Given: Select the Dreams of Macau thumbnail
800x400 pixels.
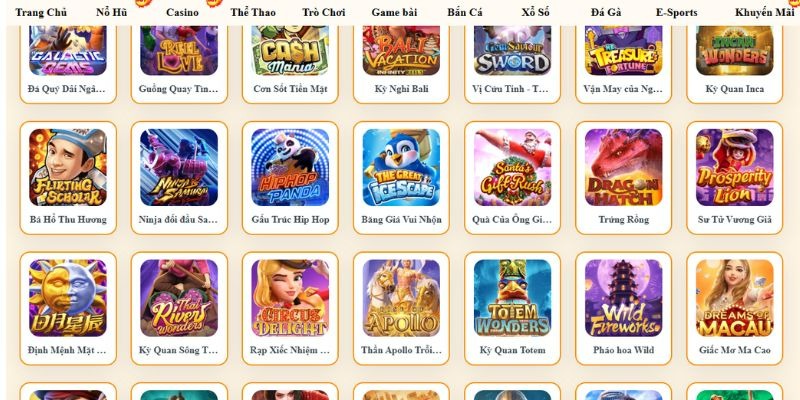Looking at the screenshot, I should tap(735, 298).
